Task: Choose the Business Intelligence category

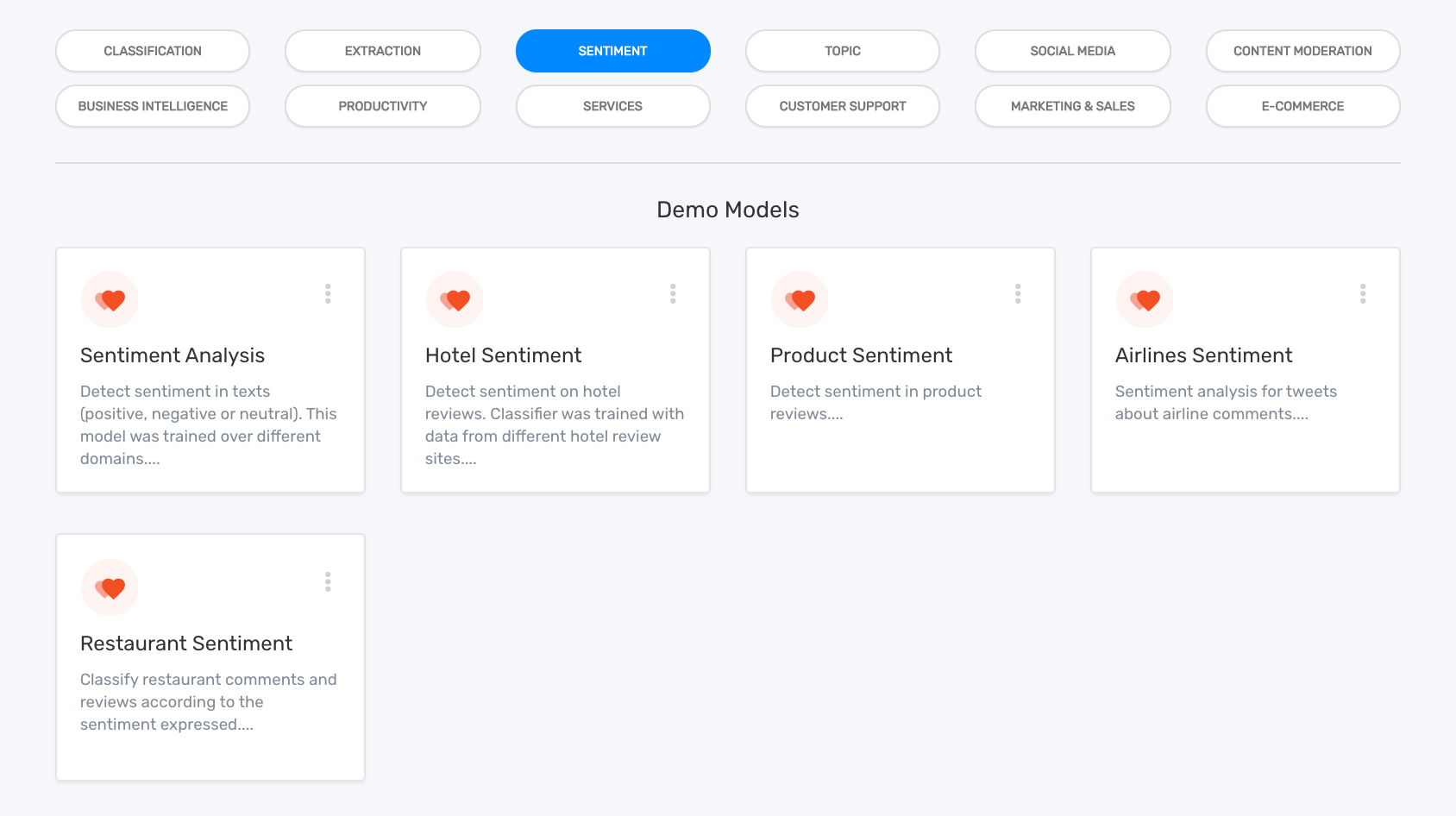Action: click(153, 106)
